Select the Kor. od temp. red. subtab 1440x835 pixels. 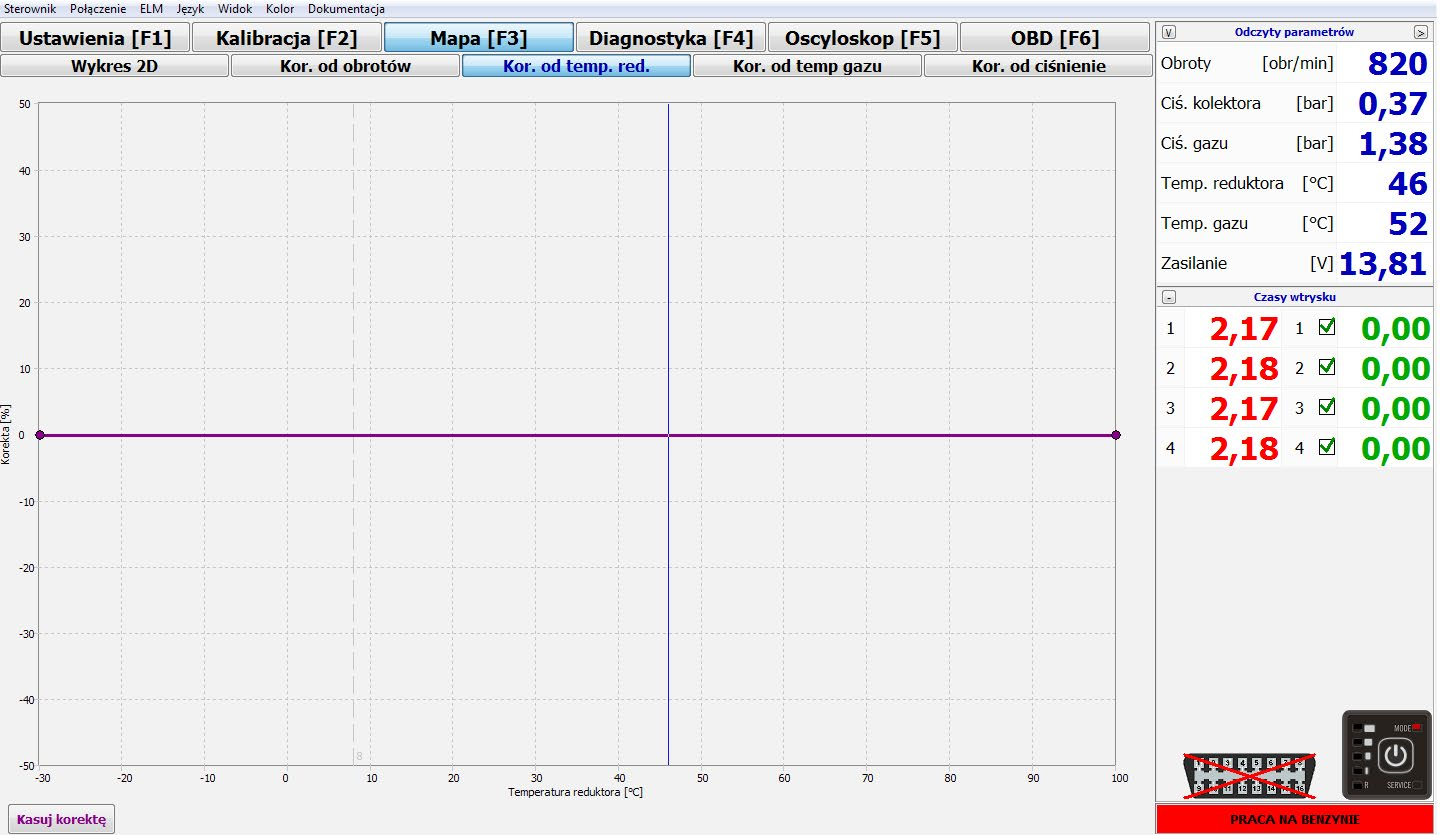tap(576, 66)
